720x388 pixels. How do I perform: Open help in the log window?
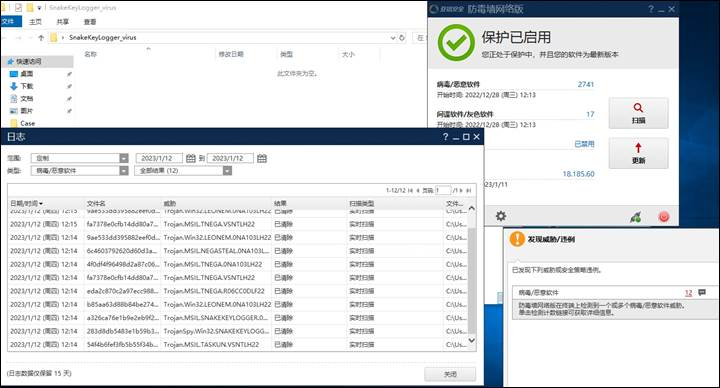pos(445,137)
